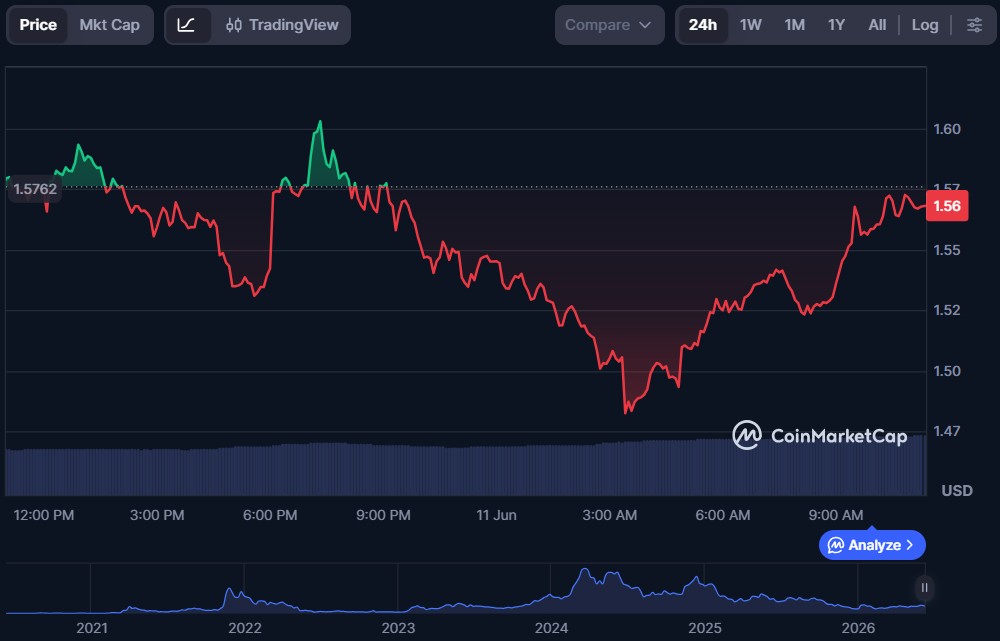Viewport: 1000px width, 641px height.
Task: Click the 1.47 price axis label
Action: [x=946, y=431]
